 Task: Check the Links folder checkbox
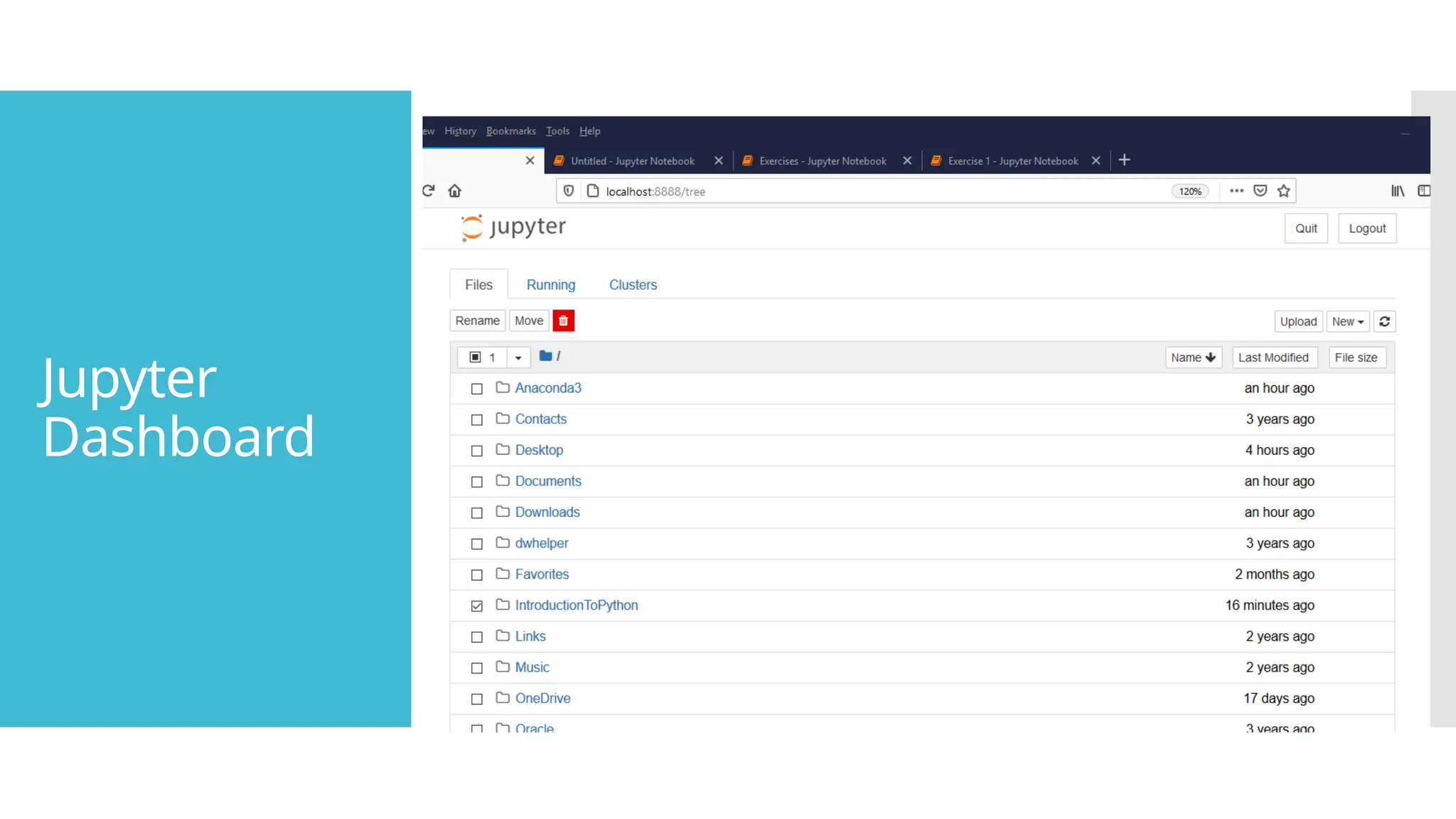tap(477, 637)
